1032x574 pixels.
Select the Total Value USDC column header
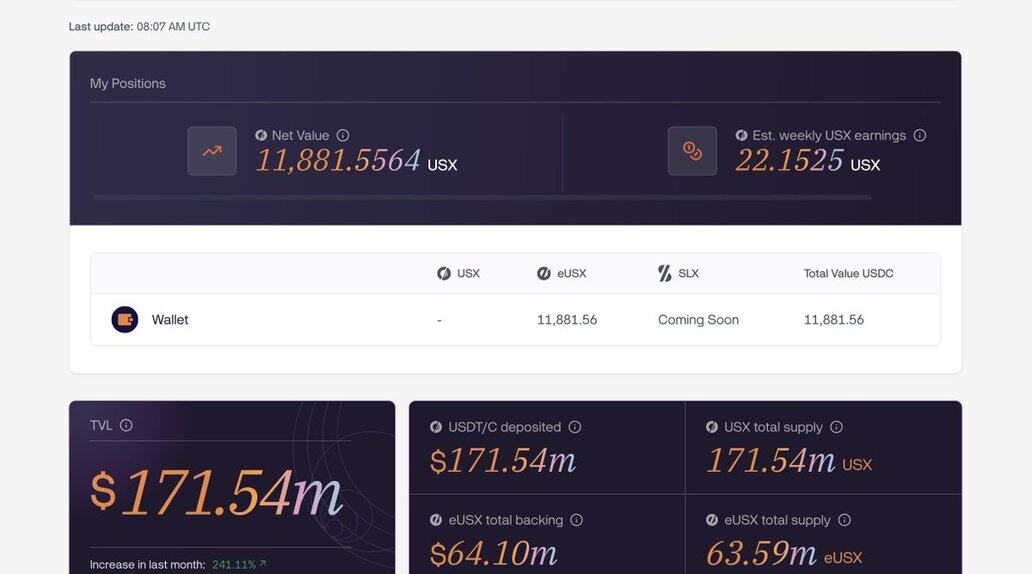(x=848, y=273)
